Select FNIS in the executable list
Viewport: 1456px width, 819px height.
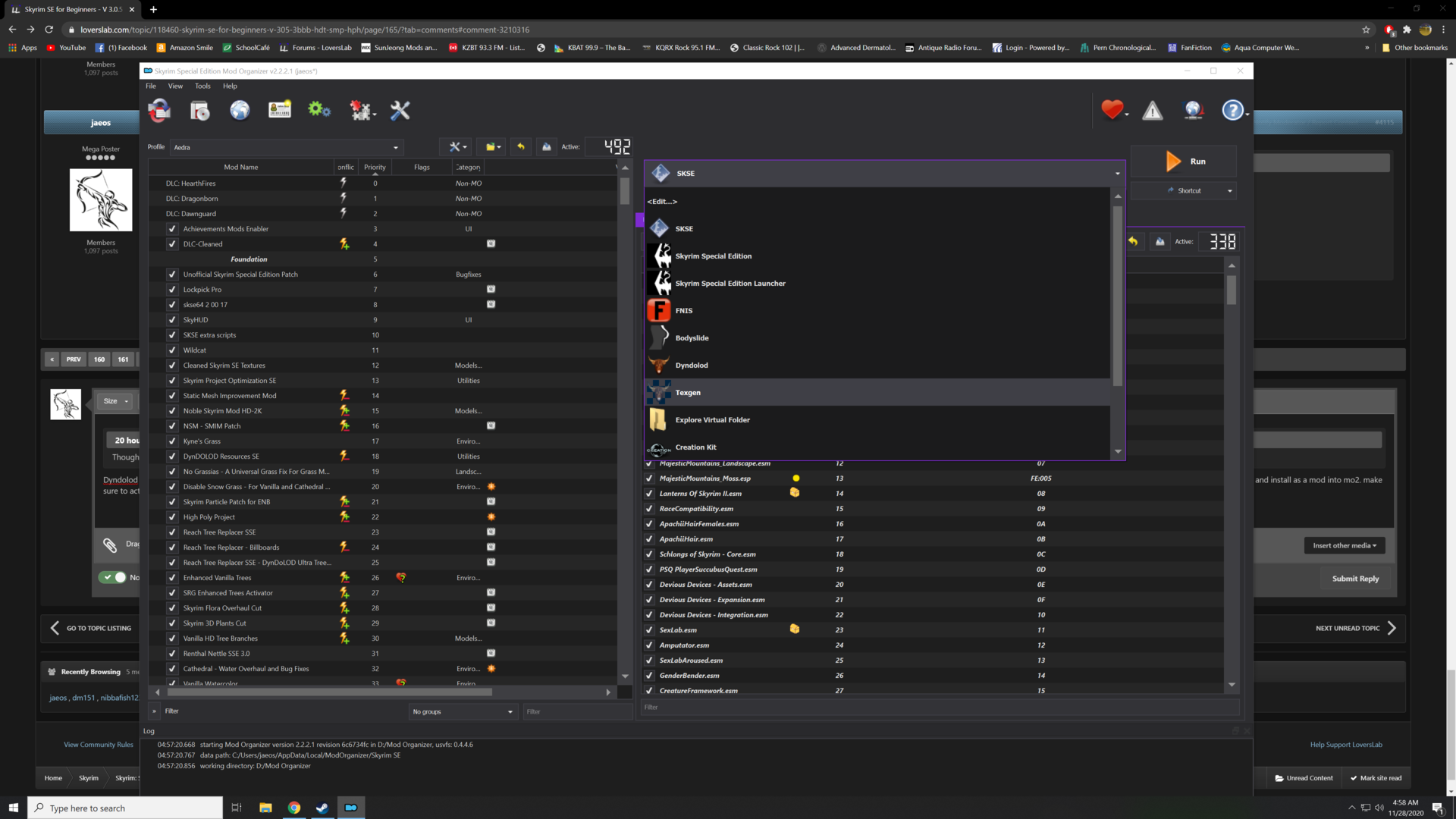tap(877, 310)
